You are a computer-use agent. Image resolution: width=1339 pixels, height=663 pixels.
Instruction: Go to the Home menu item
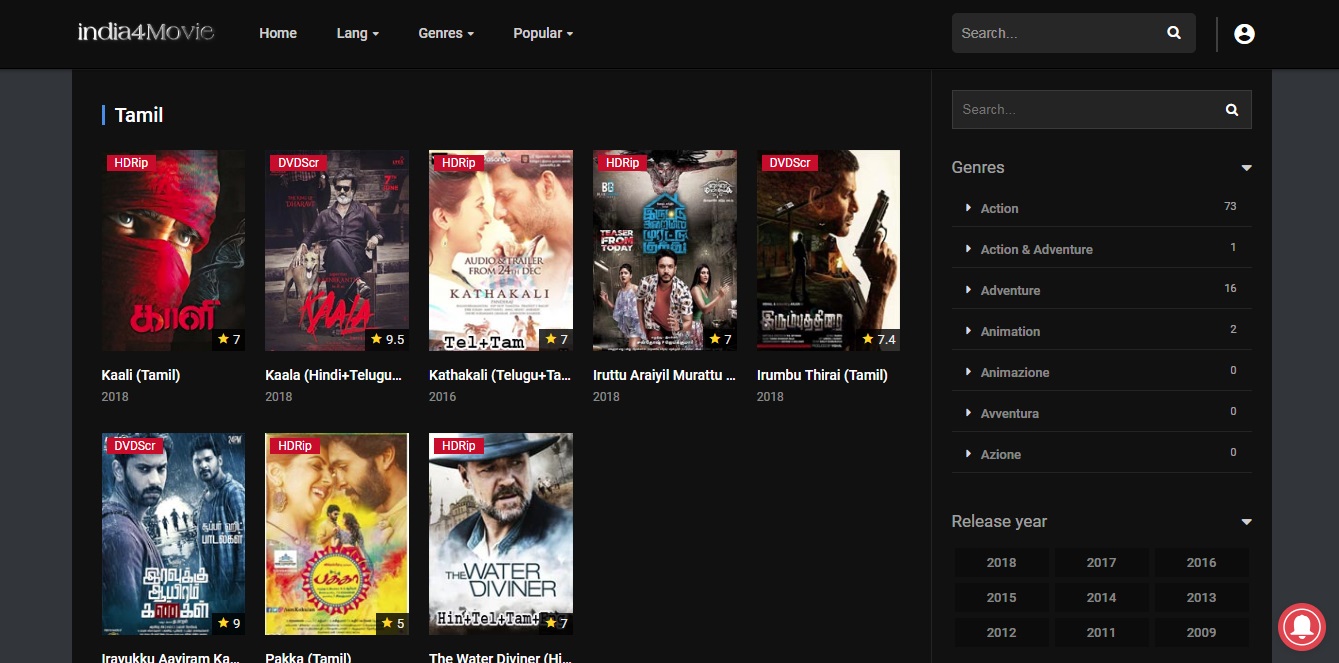[278, 33]
